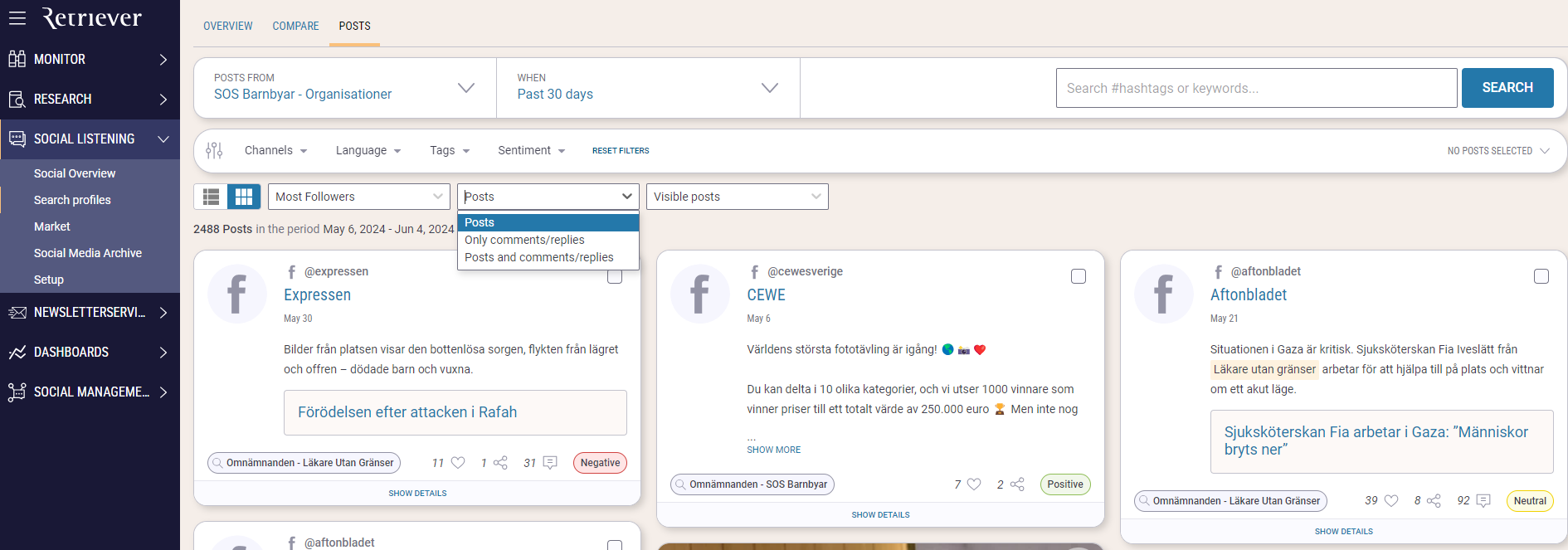Expand the Dashboards sidebar section
Viewport: 1568px width, 550px height.
tap(163, 353)
